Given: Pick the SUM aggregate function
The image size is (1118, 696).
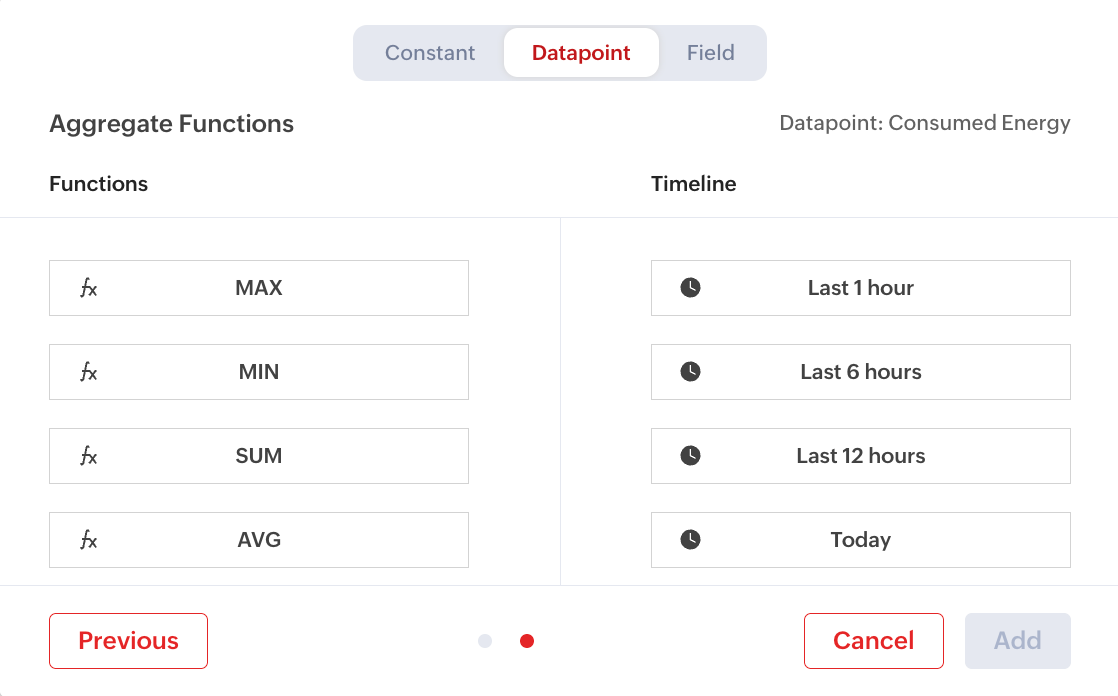Looking at the screenshot, I should (x=259, y=456).
